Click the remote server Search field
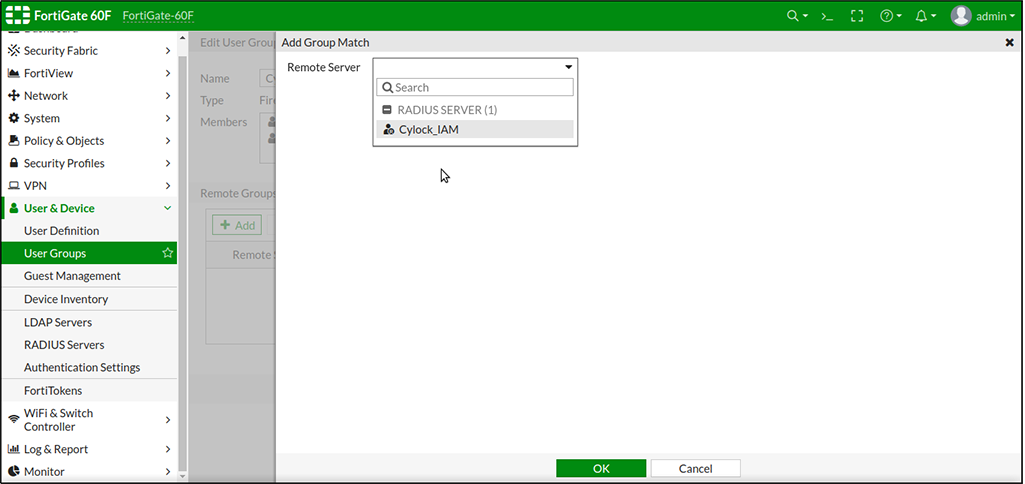The image size is (1025, 484). click(480, 88)
